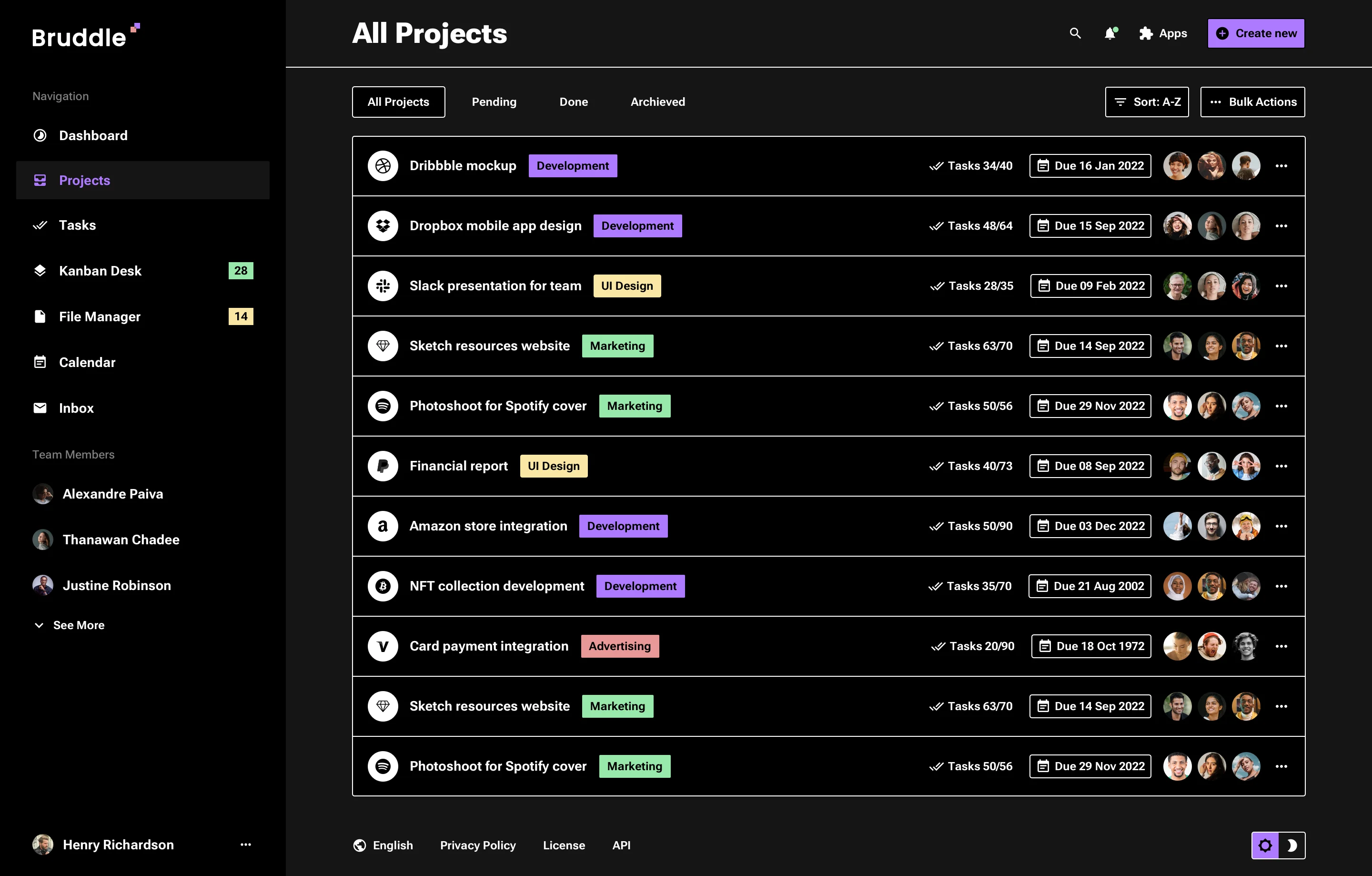The image size is (1372, 876).
Task: Expand the See More team members list
Action: [x=69, y=625]
